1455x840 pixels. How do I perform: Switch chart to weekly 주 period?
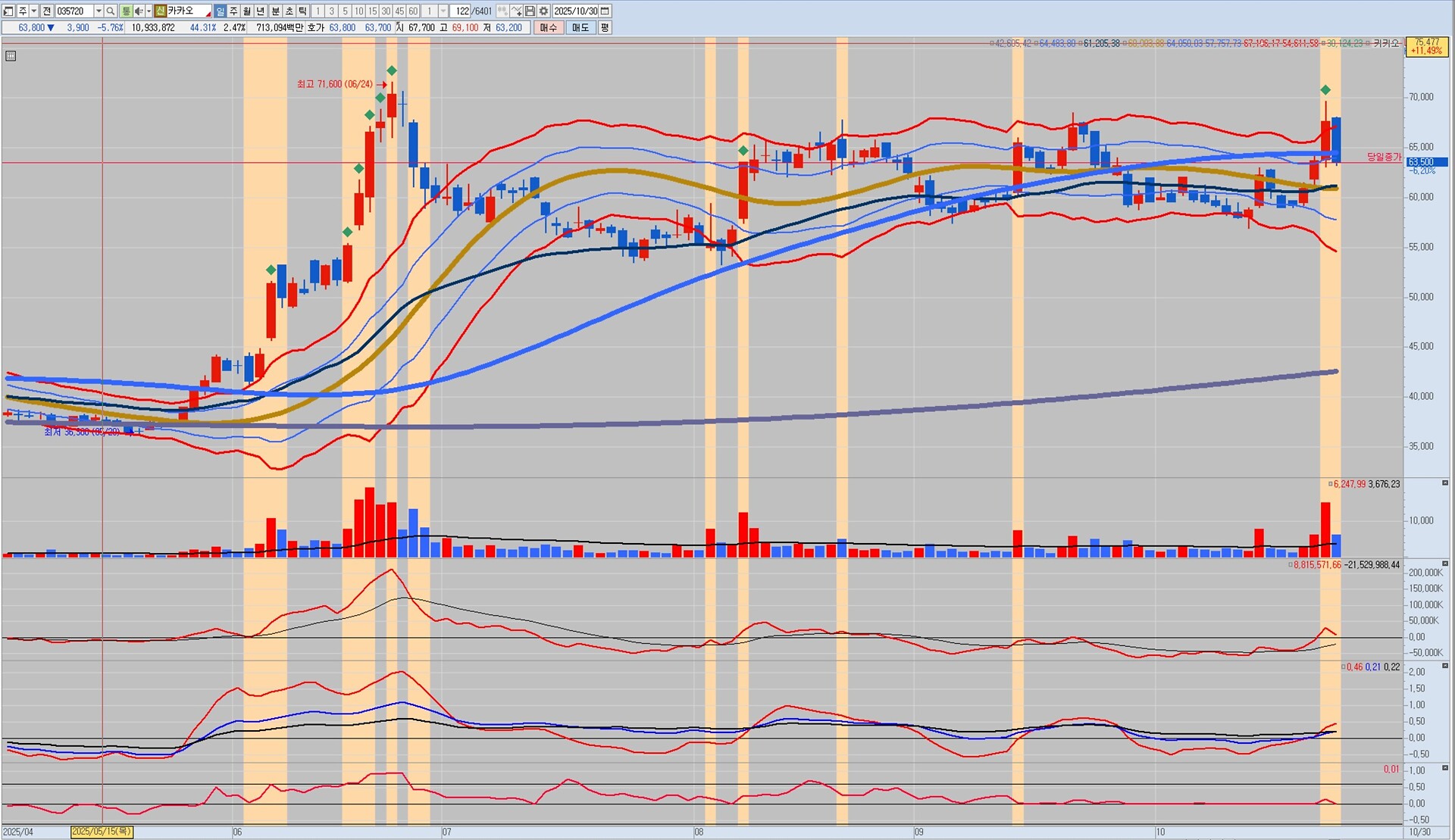coord(233,11)
